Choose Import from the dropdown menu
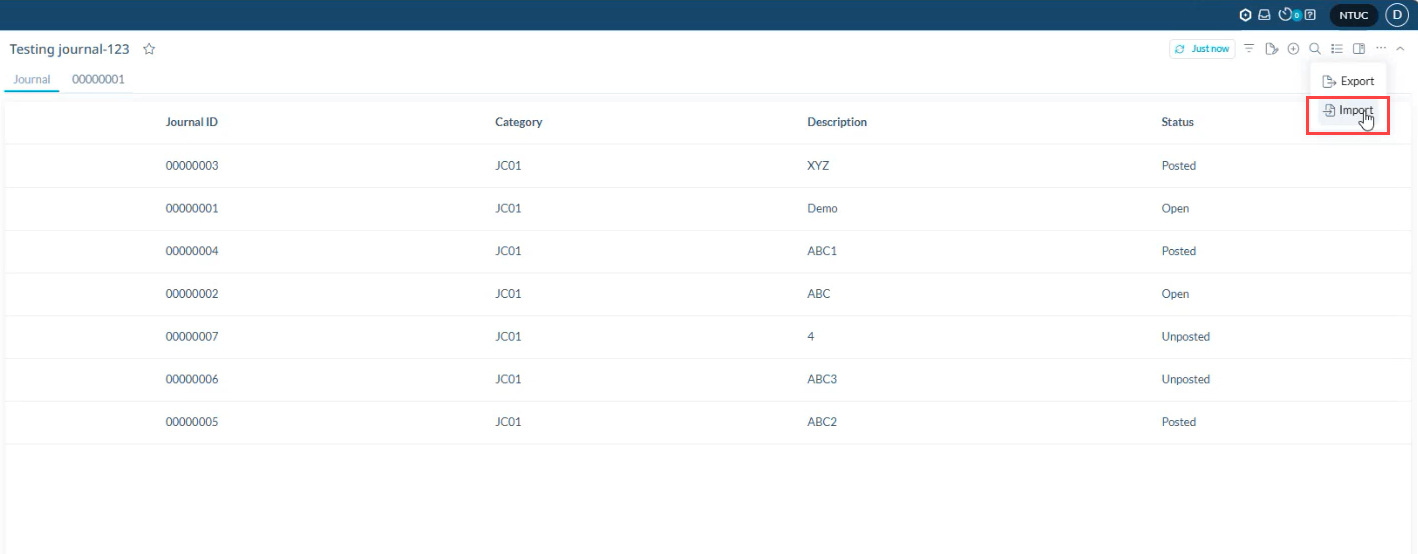 (x=1348, y=111)
